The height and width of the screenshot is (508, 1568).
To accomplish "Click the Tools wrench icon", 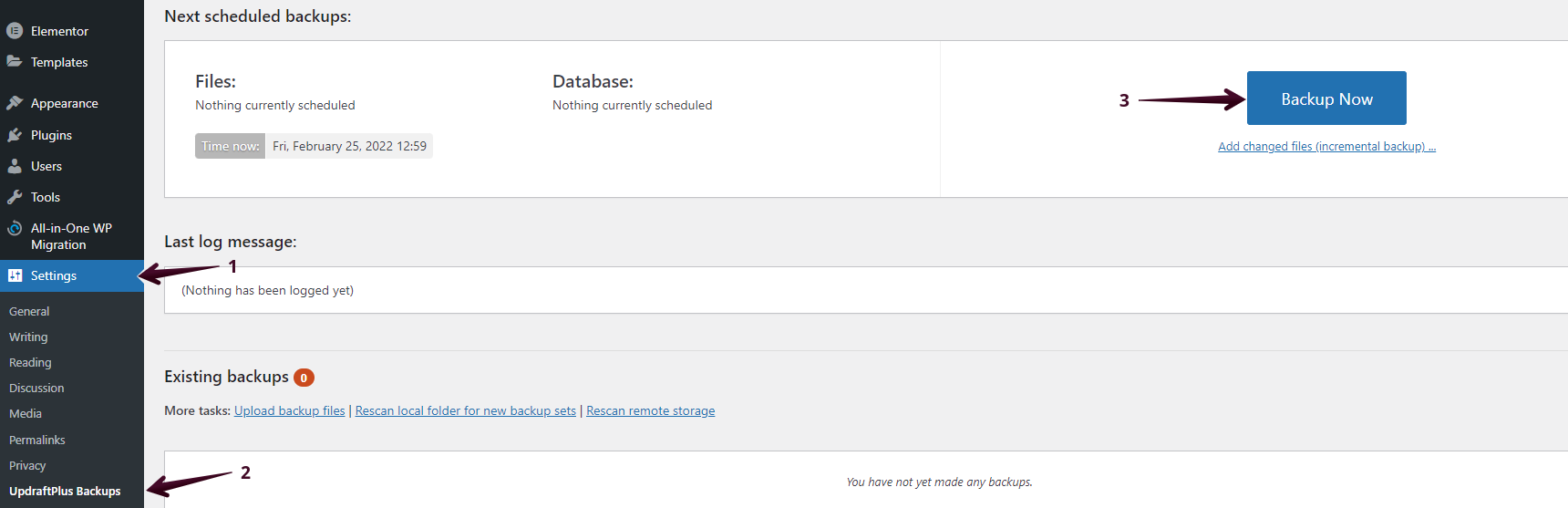I will (x=15, y=197).
